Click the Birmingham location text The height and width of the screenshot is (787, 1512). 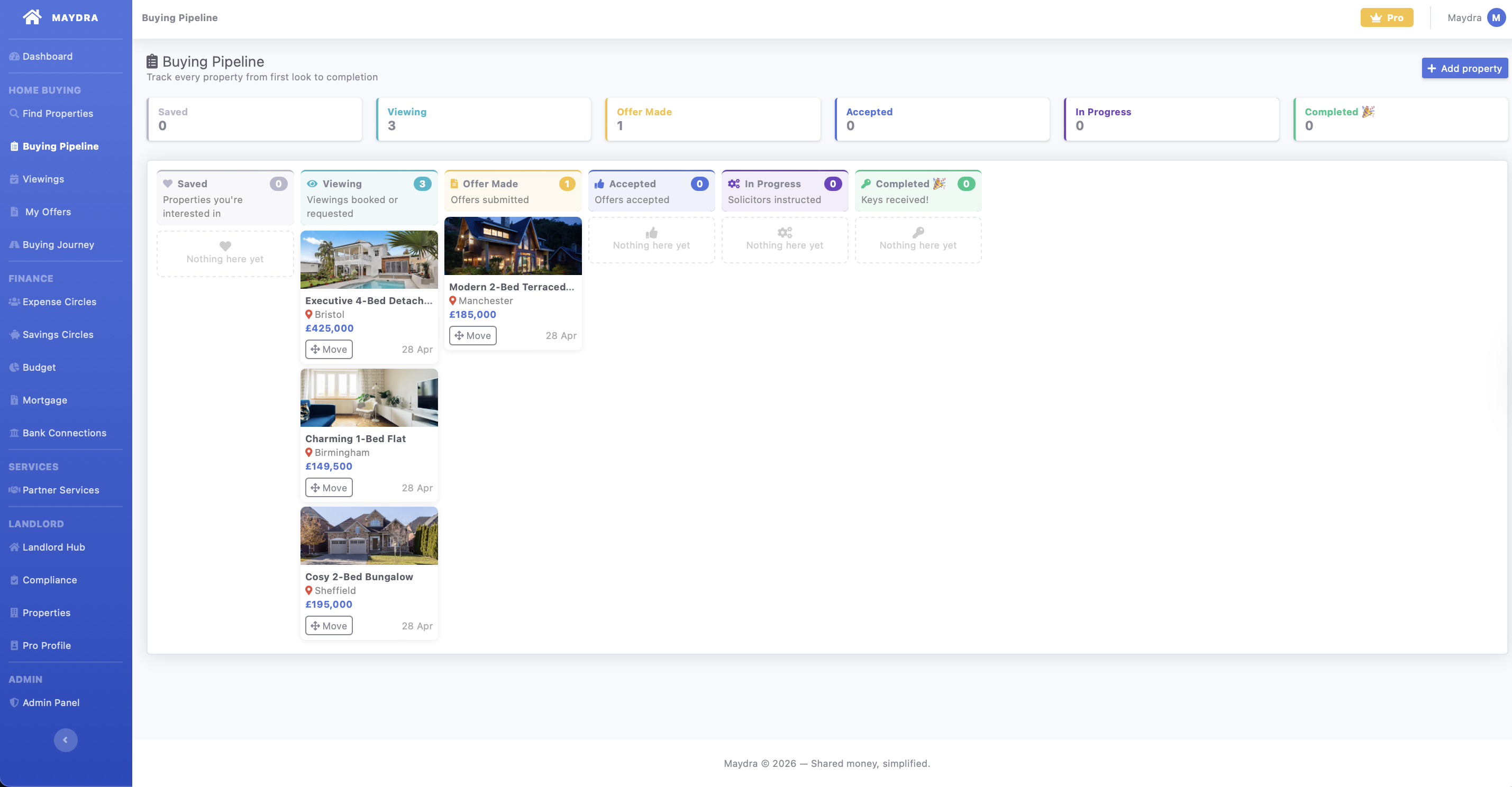point(342,453)
